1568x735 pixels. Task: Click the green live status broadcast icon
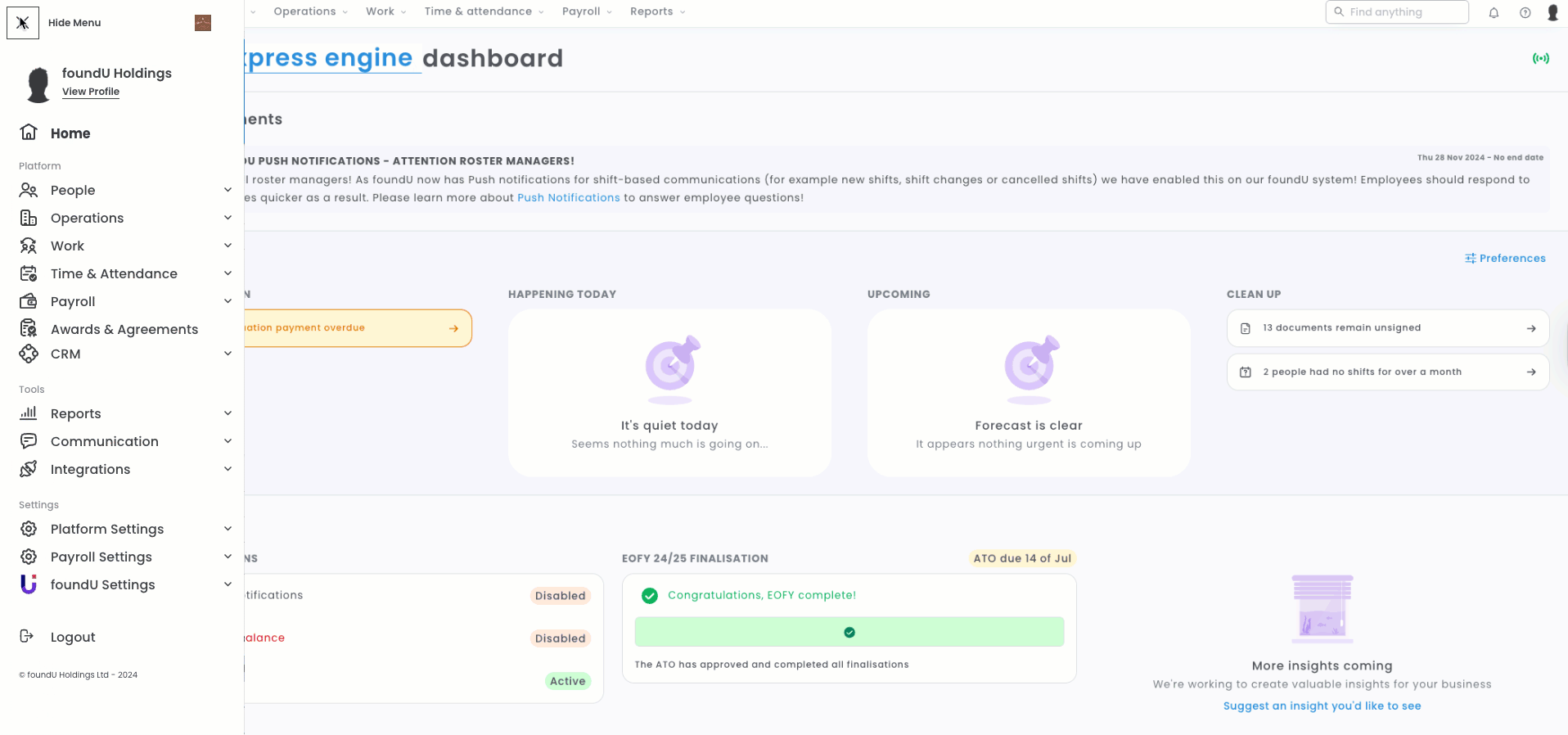1541,58
